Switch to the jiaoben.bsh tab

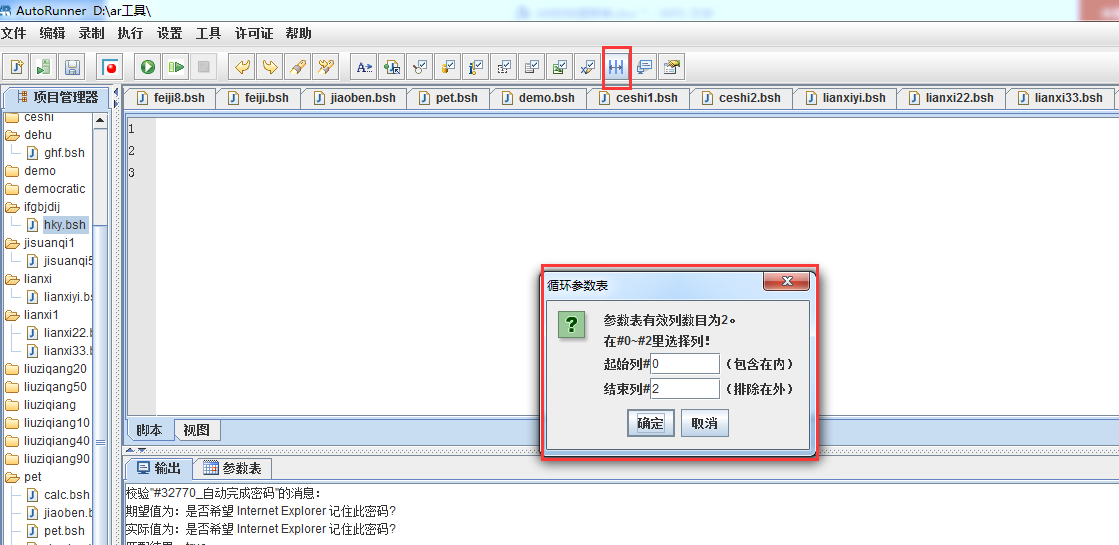point(354,98)
